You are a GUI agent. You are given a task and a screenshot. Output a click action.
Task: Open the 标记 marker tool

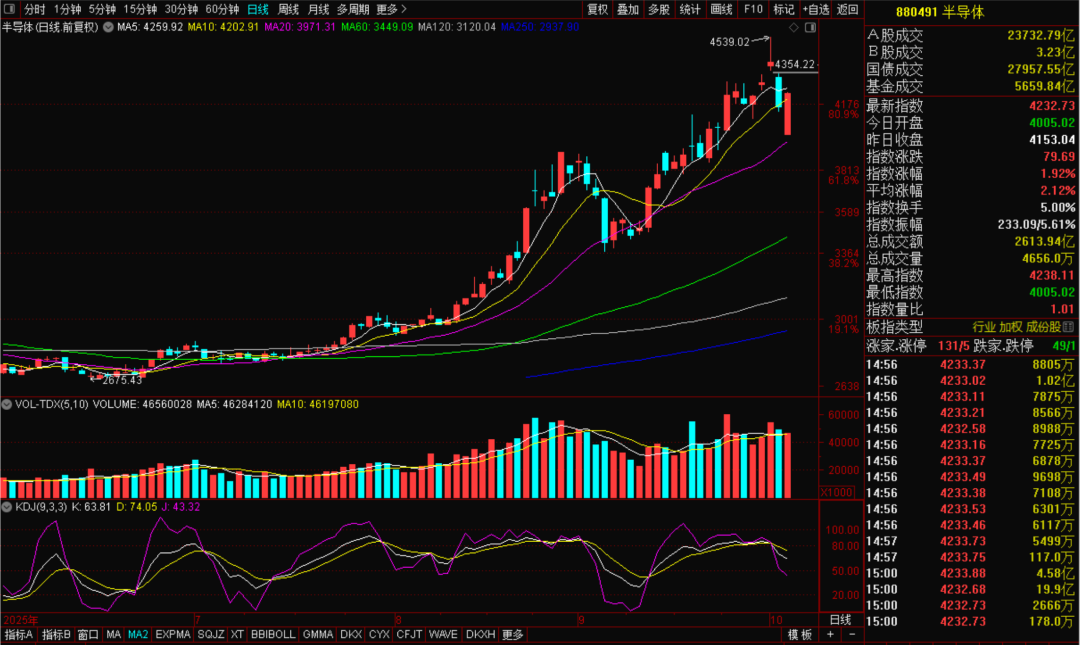click(x=784, y=9)
